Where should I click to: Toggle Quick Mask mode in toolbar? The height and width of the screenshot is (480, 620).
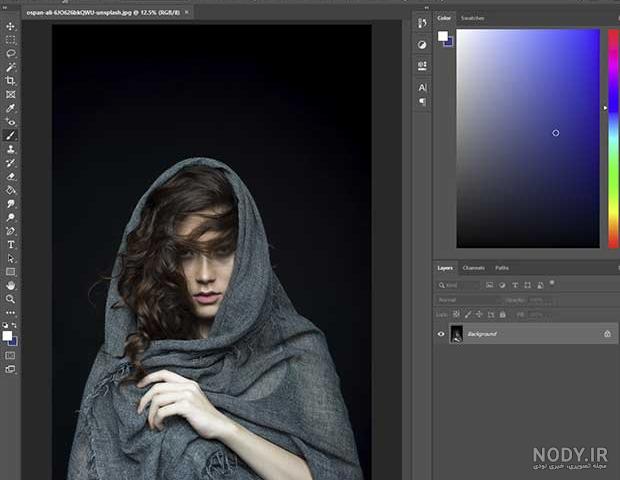(x=11, y=355)
